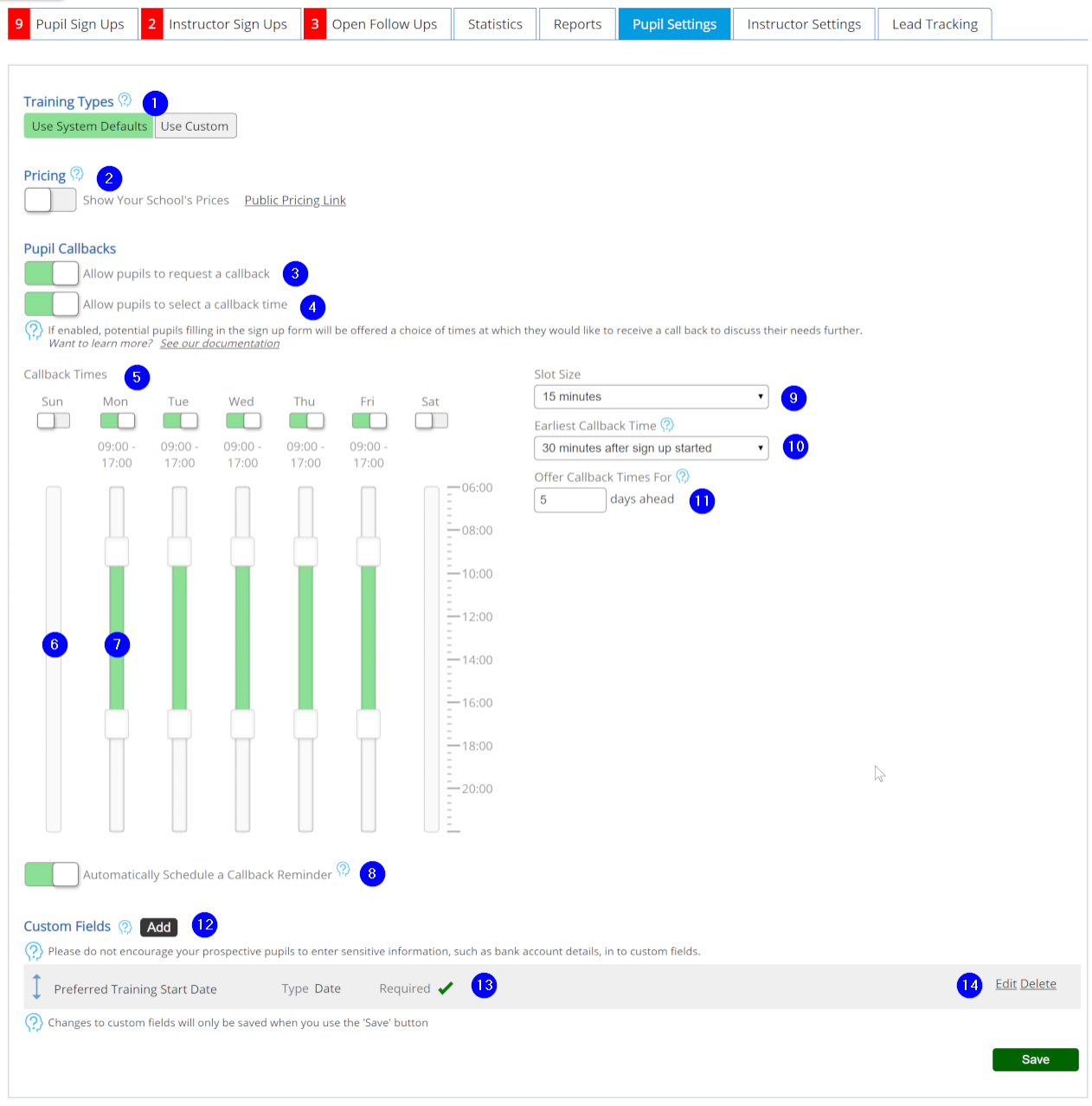This screenshot has height=1106, width=1092.
Task: Click 'Preferred Training Start Date' field name
Action: pos(136,989)
